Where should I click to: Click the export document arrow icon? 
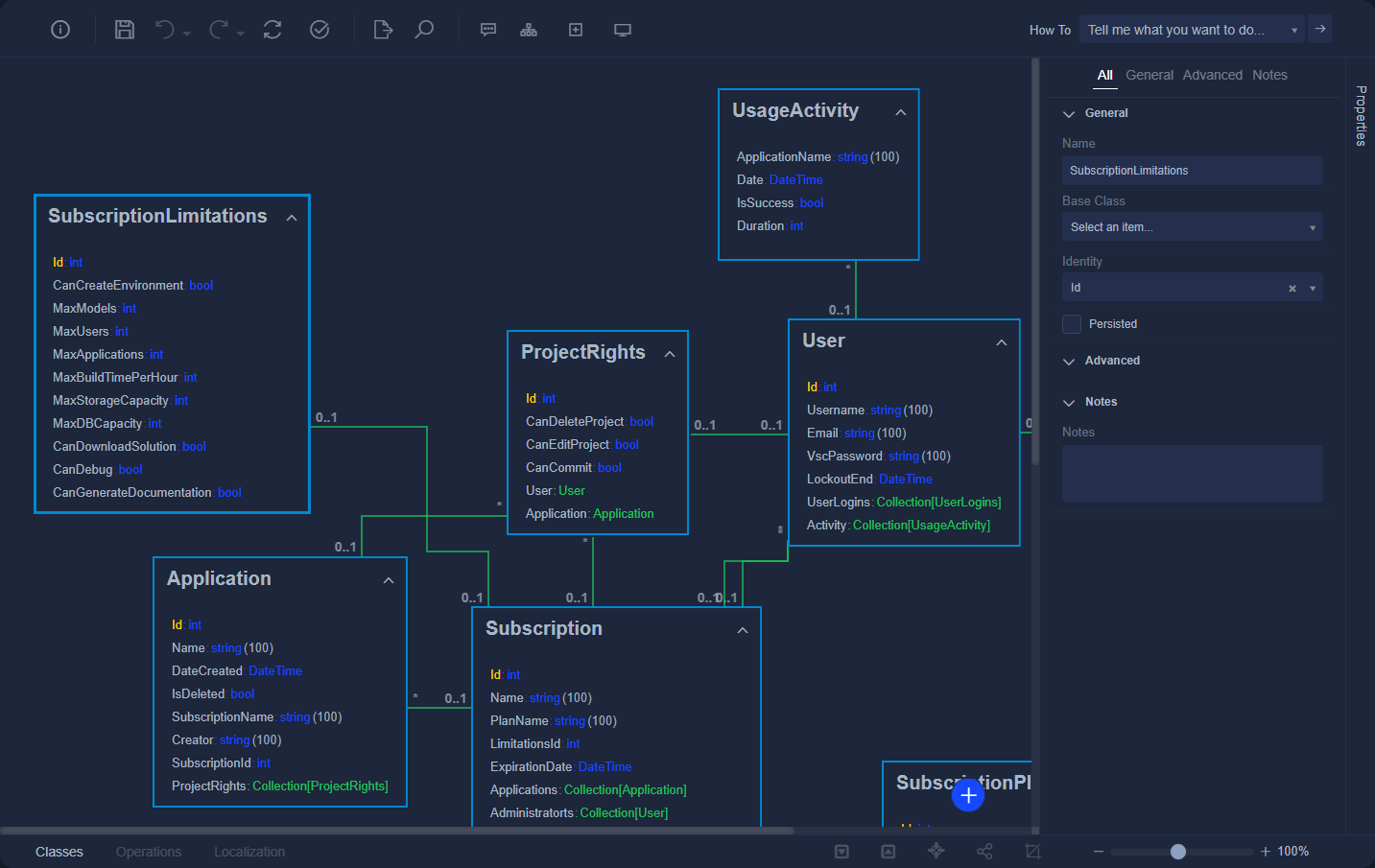click(x=383, y=30)
